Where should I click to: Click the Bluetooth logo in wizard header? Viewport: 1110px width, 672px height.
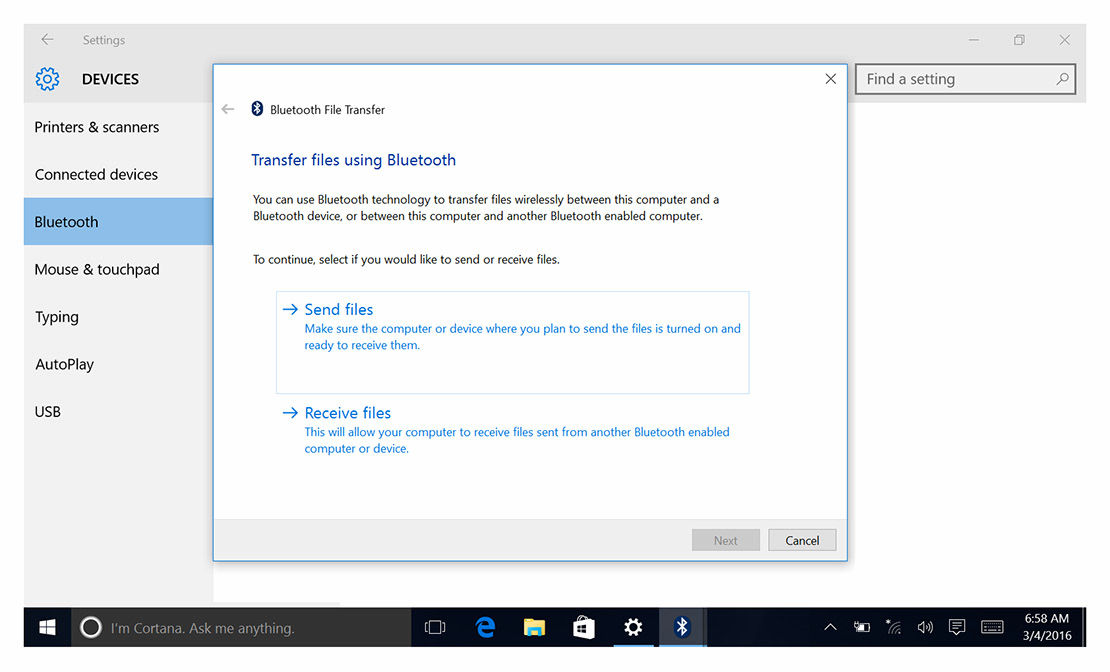coord(257,108)
